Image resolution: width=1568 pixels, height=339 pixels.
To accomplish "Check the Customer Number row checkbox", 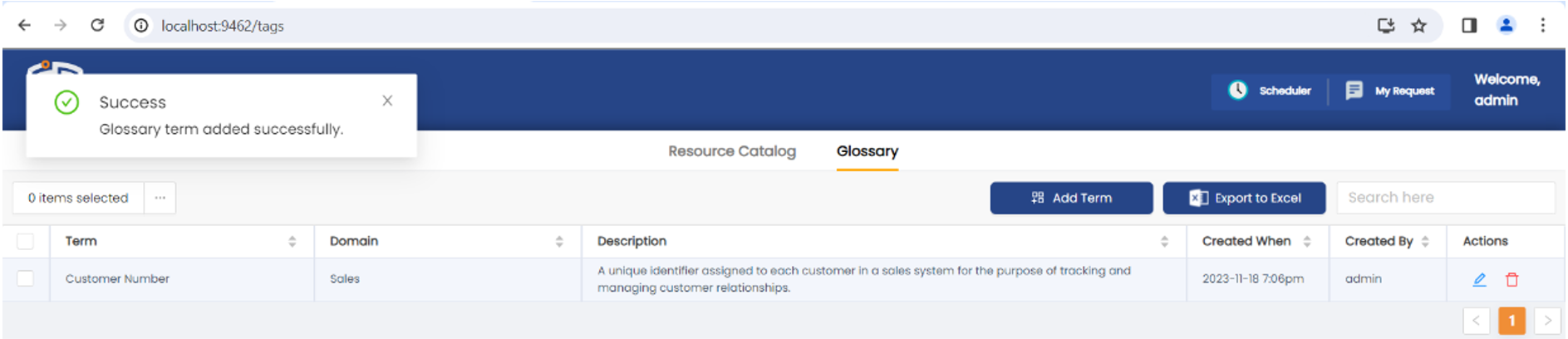I will tap(26, 278).
